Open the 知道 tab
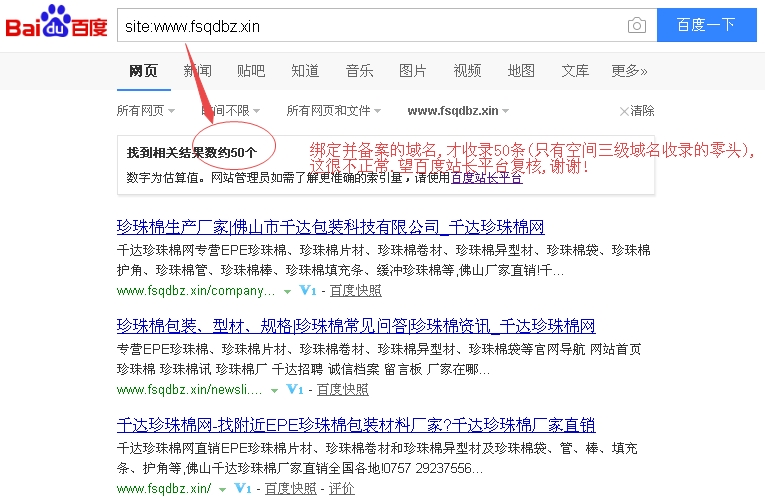The image size is (765, 503). [x=305, y=71]
